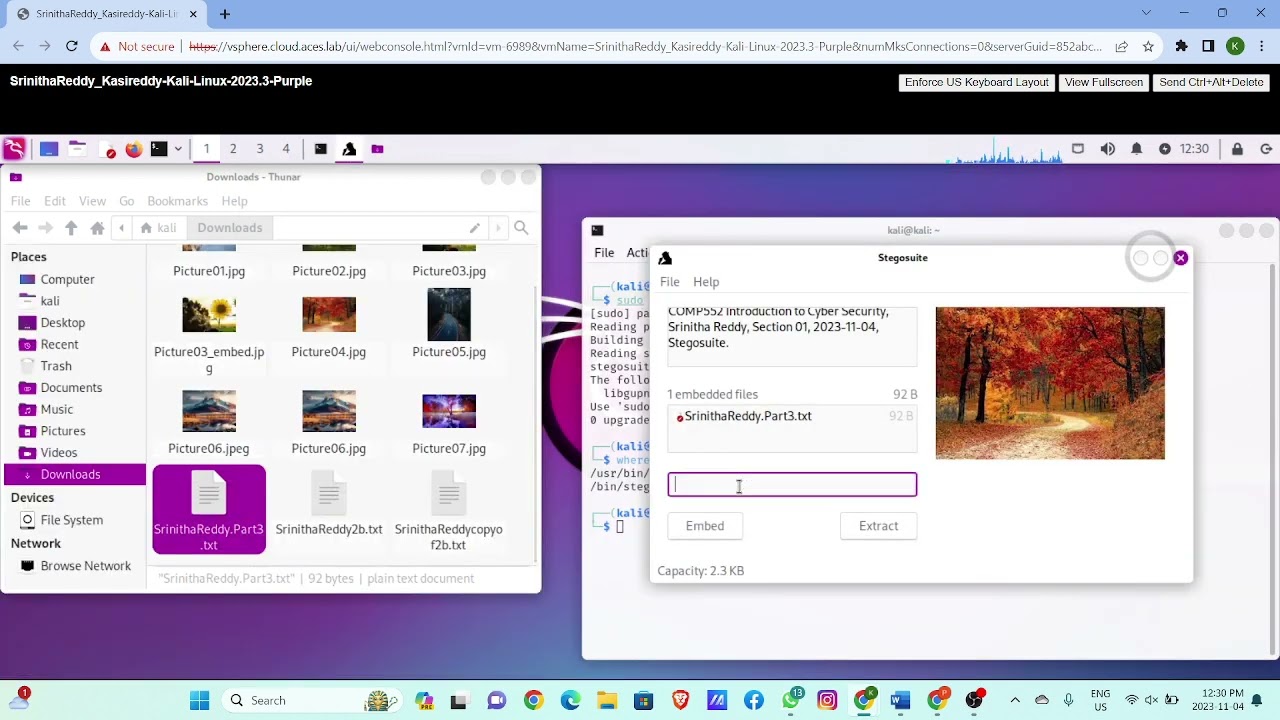1280x720 pixels.
Task: Open the Kali applications menu icon
Action: 14,149
